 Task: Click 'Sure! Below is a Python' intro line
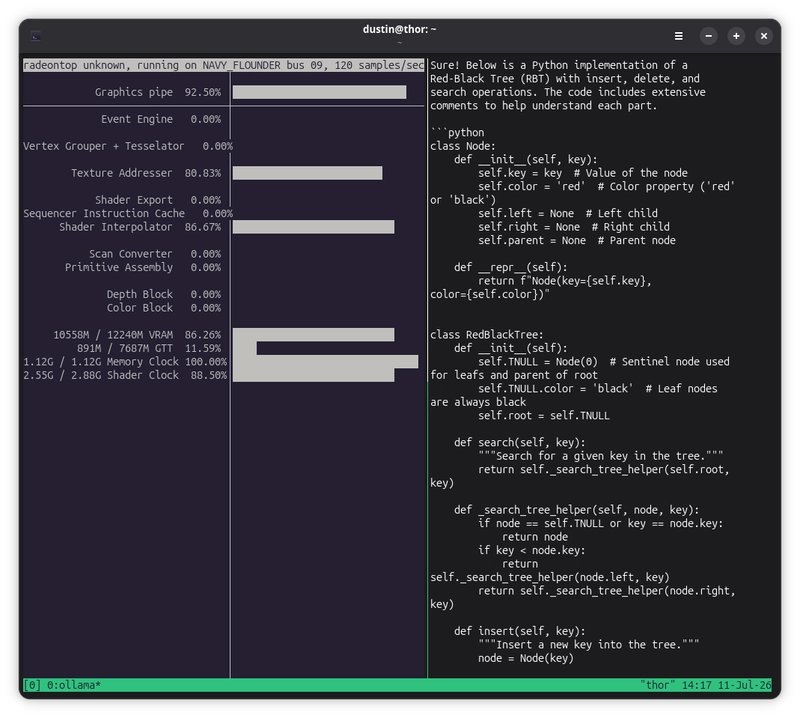click(559, 65)
